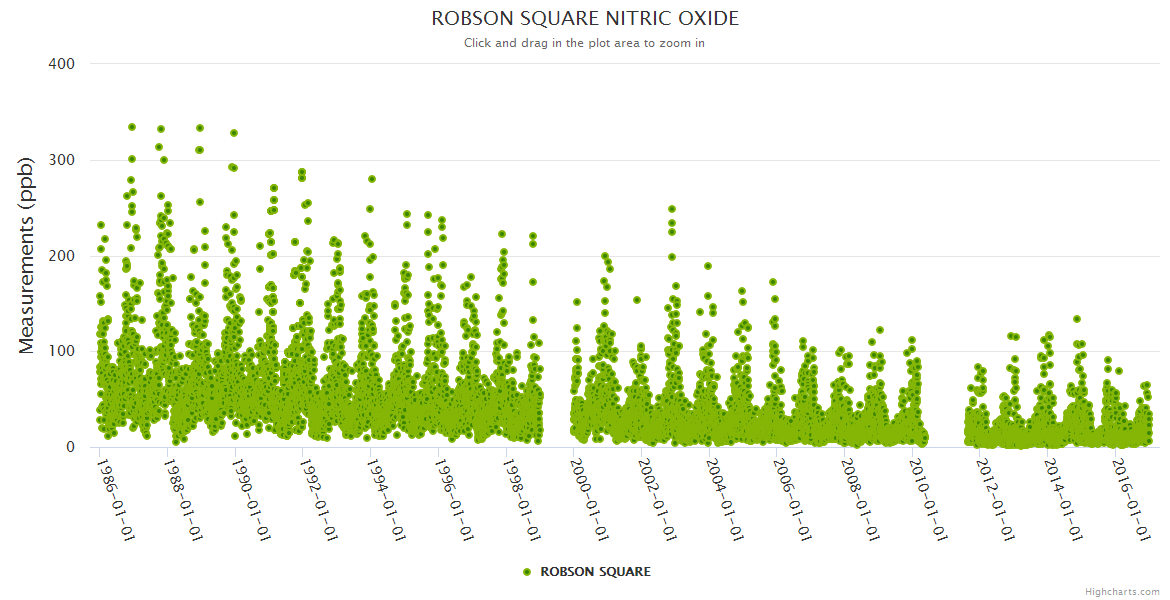This screenshot has width=1170, height=600.
Task: Click the 2012-01-01 x-axis date label
Action: pyautogui.click(x=995, y=499)
